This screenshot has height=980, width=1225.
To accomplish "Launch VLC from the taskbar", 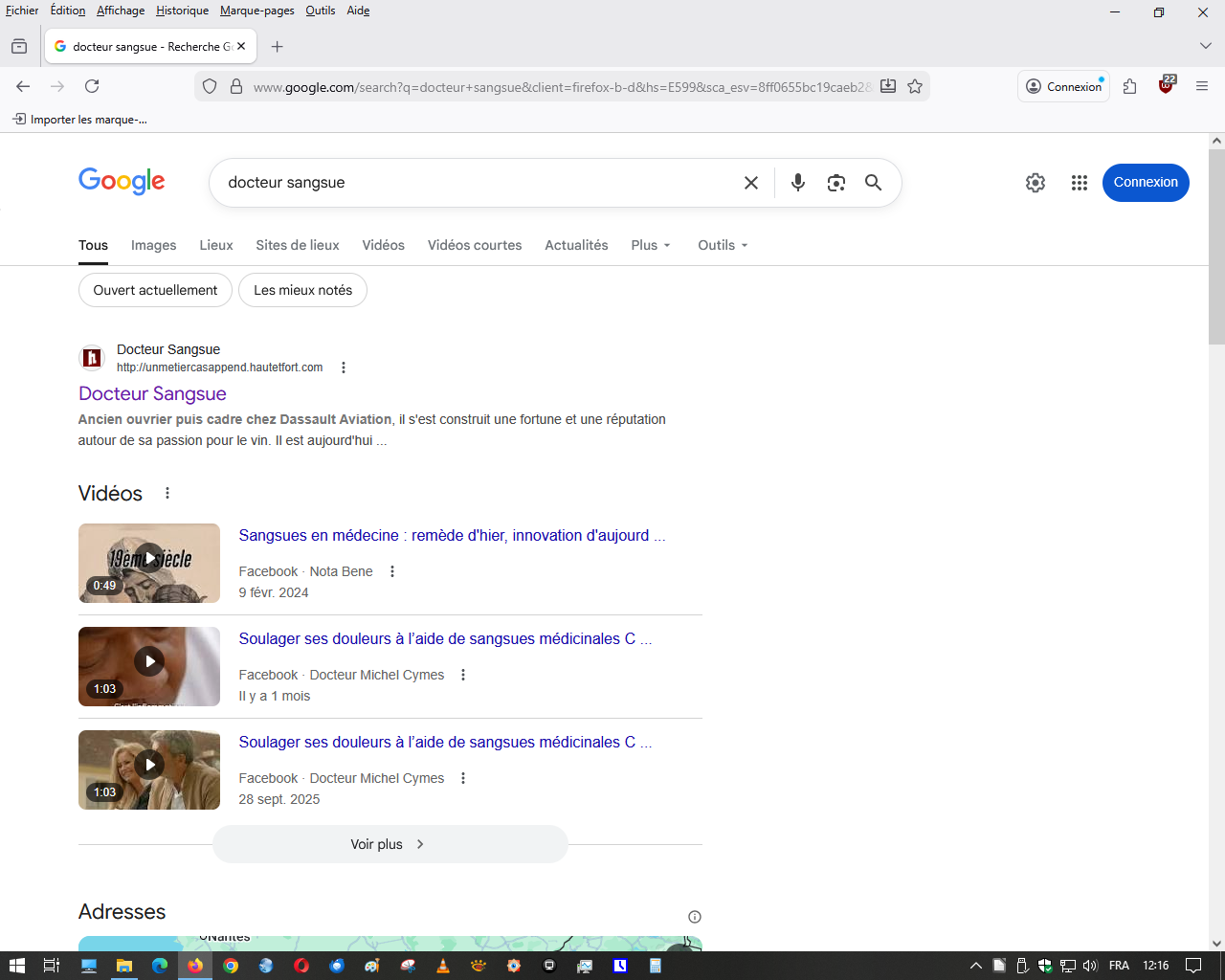I will pos(443,966).
